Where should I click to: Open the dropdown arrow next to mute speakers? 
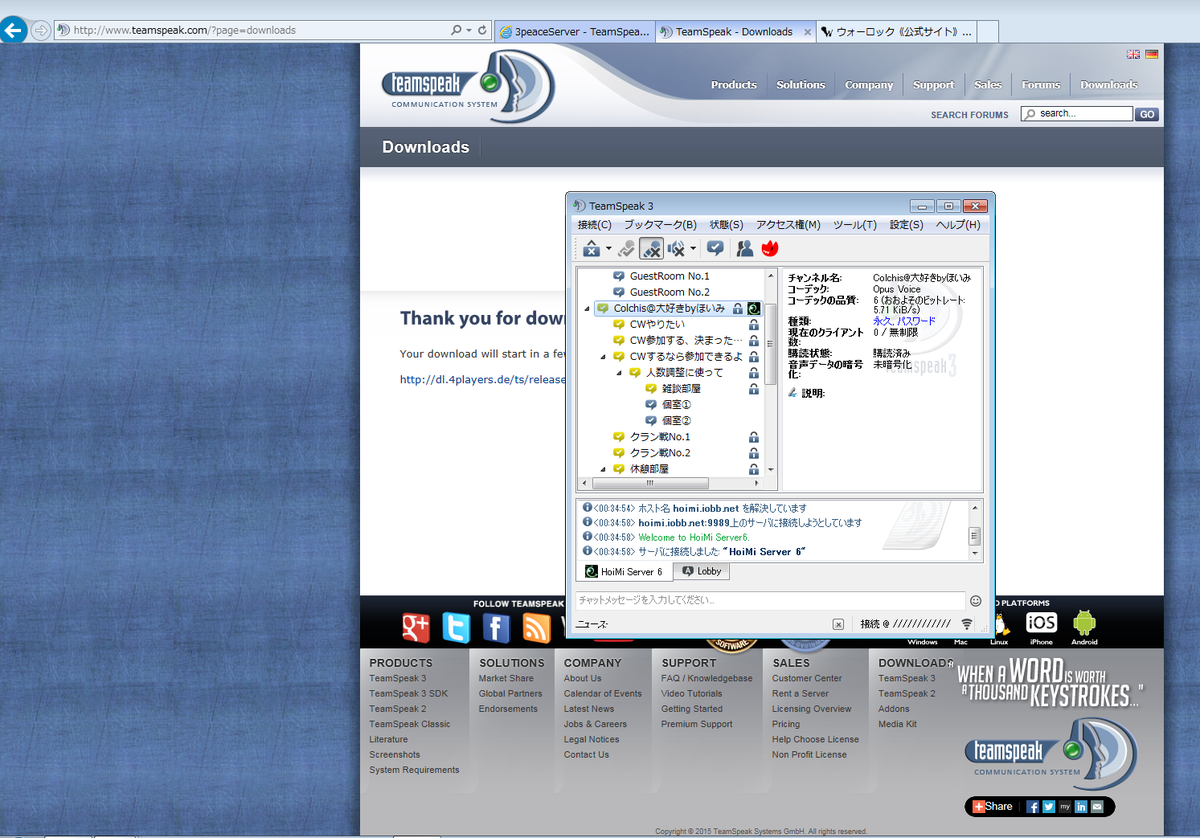[x=693, y=249]
